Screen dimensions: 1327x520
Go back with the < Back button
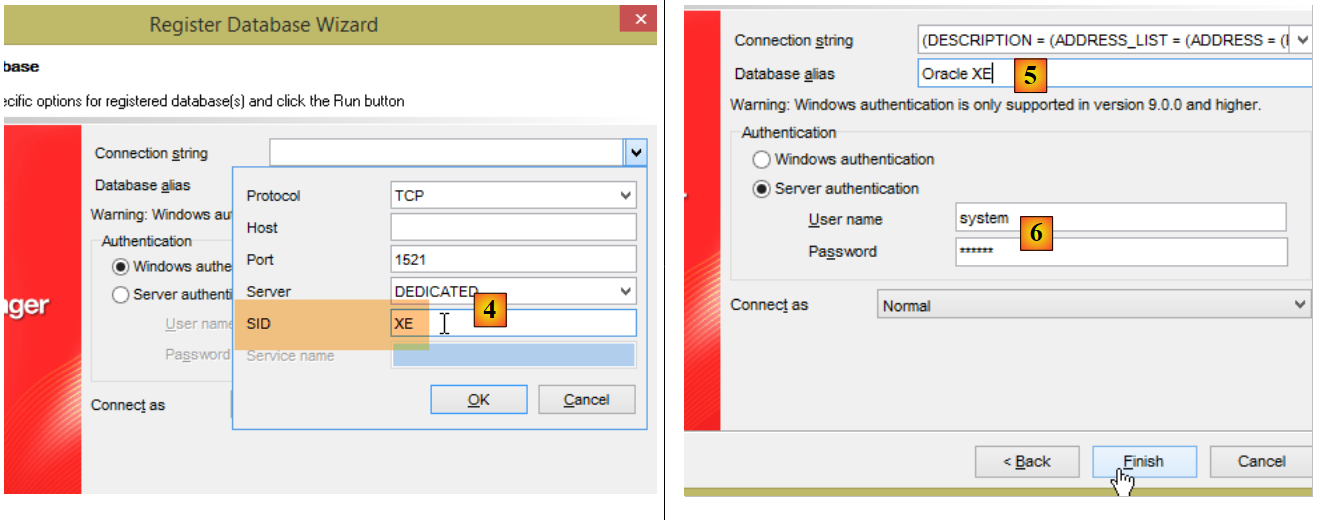(1027, 461)
